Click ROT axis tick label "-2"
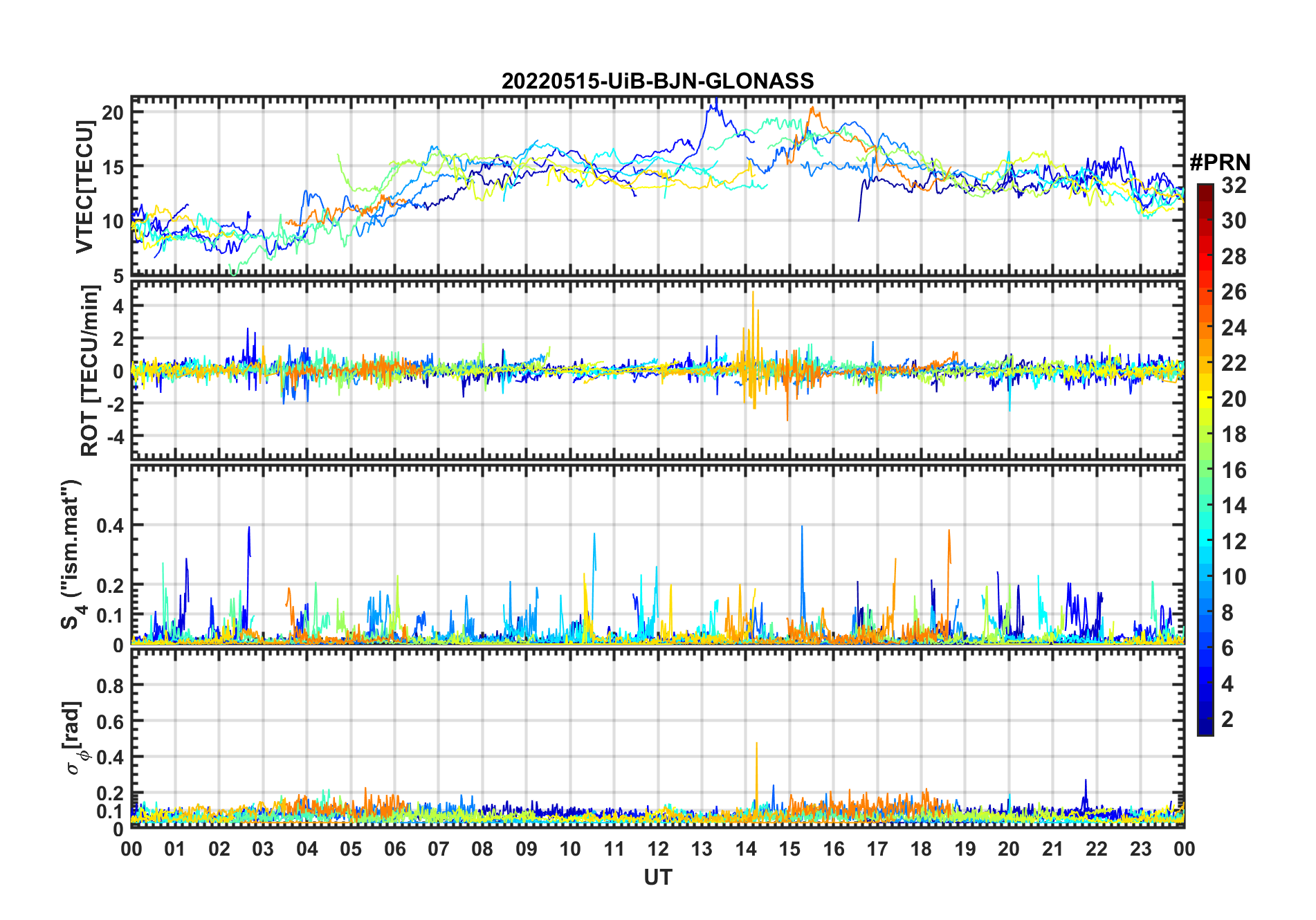Image resolution: width=1316 pixels, height=920 pixels. click(x=115, y=404)
